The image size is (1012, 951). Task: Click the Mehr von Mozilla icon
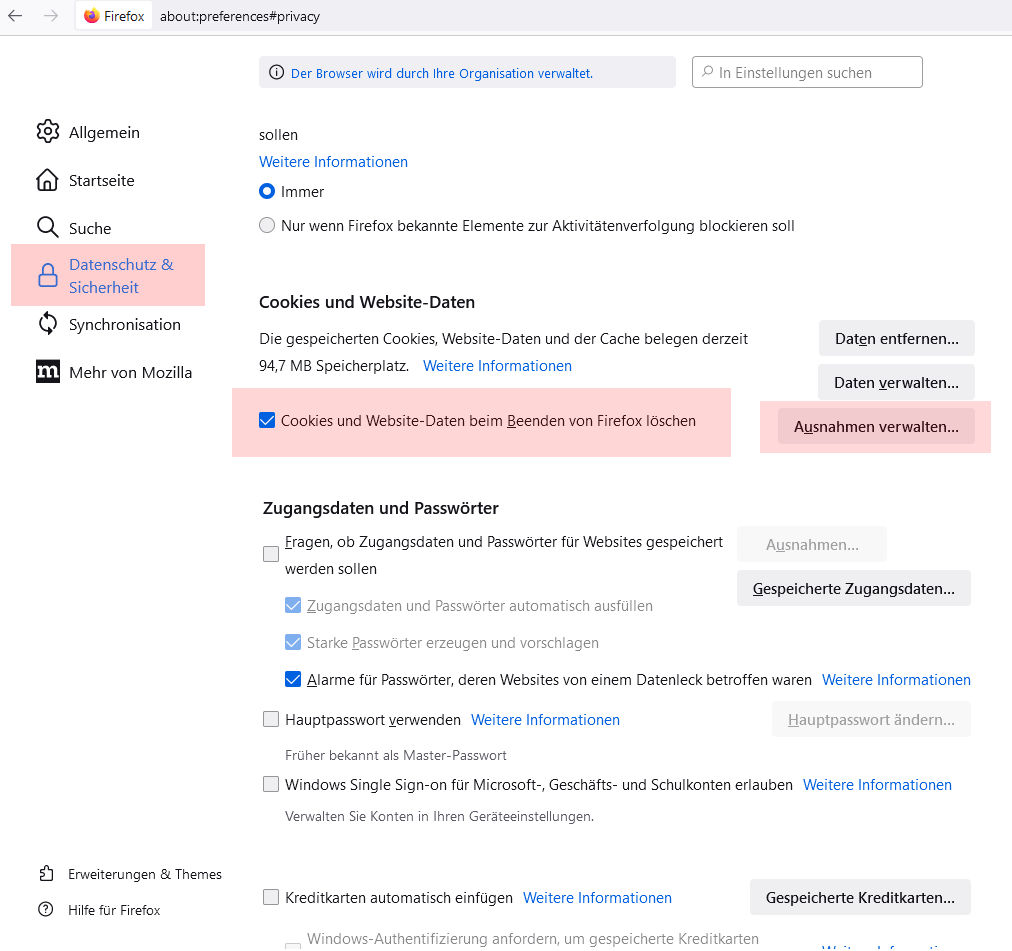tap(47, 372)
